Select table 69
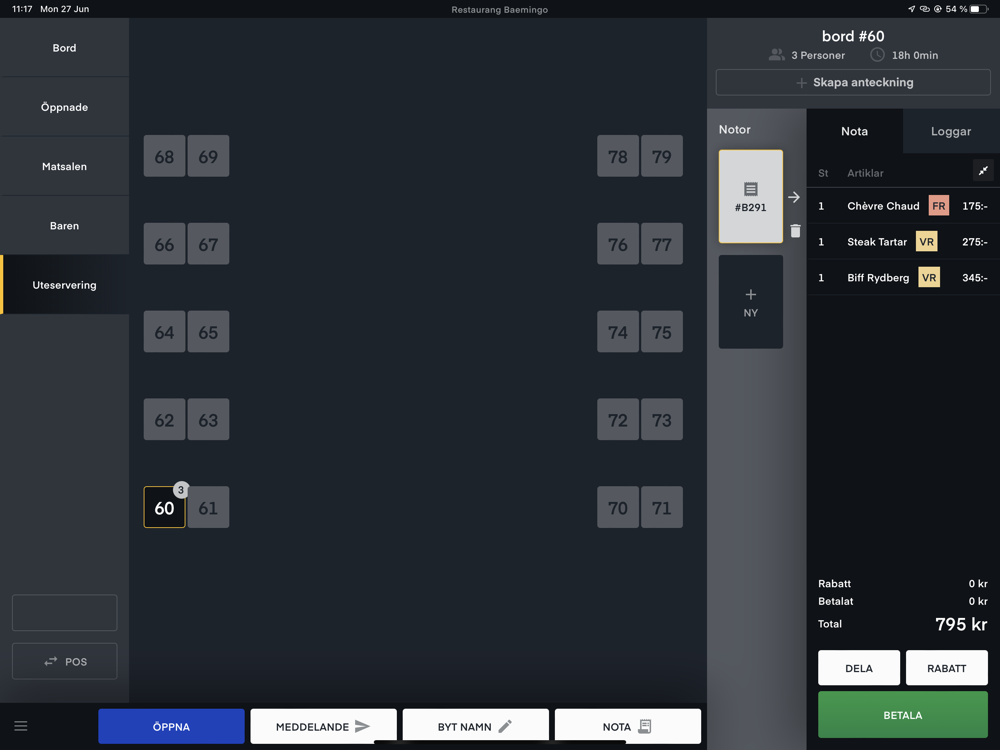Image resolution: width=1000 pixels, height=750 pixels. click(x=208, y=156)
